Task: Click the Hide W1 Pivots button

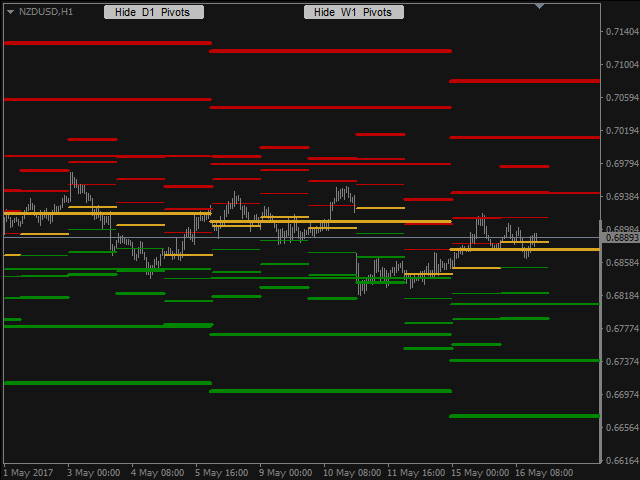Action: coord(354,12)
